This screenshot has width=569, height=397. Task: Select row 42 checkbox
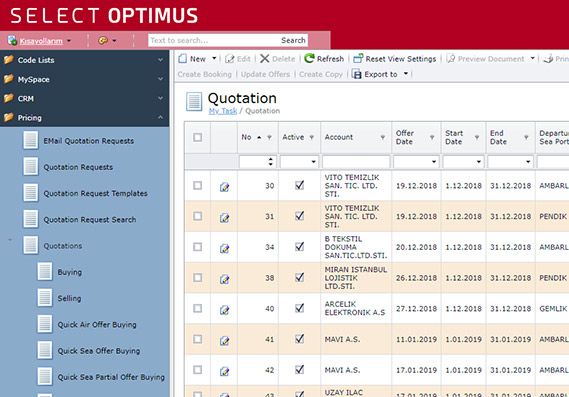coord(197,370)
